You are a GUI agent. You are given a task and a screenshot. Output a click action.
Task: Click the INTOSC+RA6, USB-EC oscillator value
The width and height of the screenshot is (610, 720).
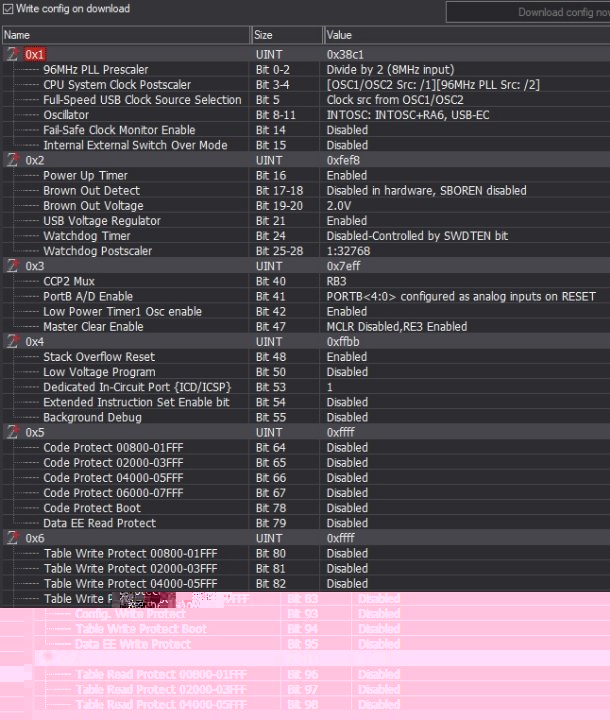[408, 115]
